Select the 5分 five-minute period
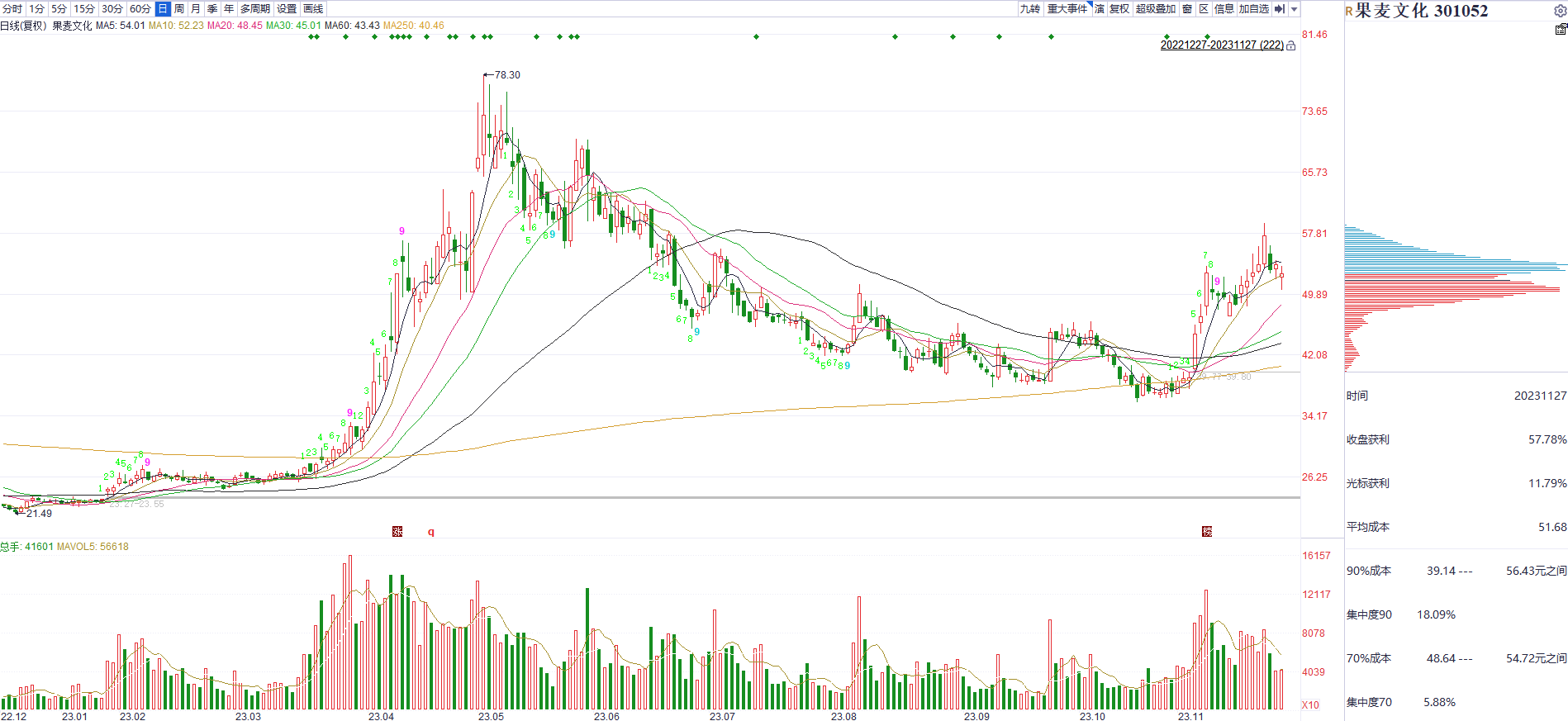The image size is (1568, 721). 59,8
